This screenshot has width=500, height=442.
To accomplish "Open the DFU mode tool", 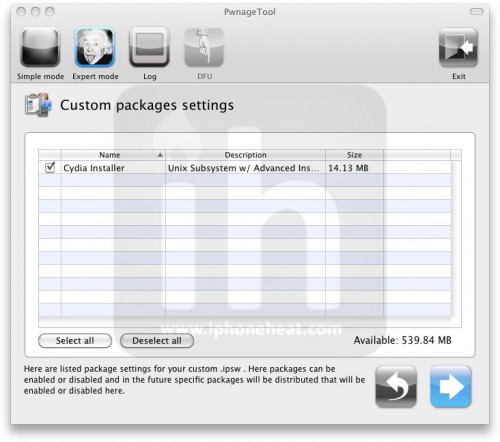I will [x=204, y=48].
